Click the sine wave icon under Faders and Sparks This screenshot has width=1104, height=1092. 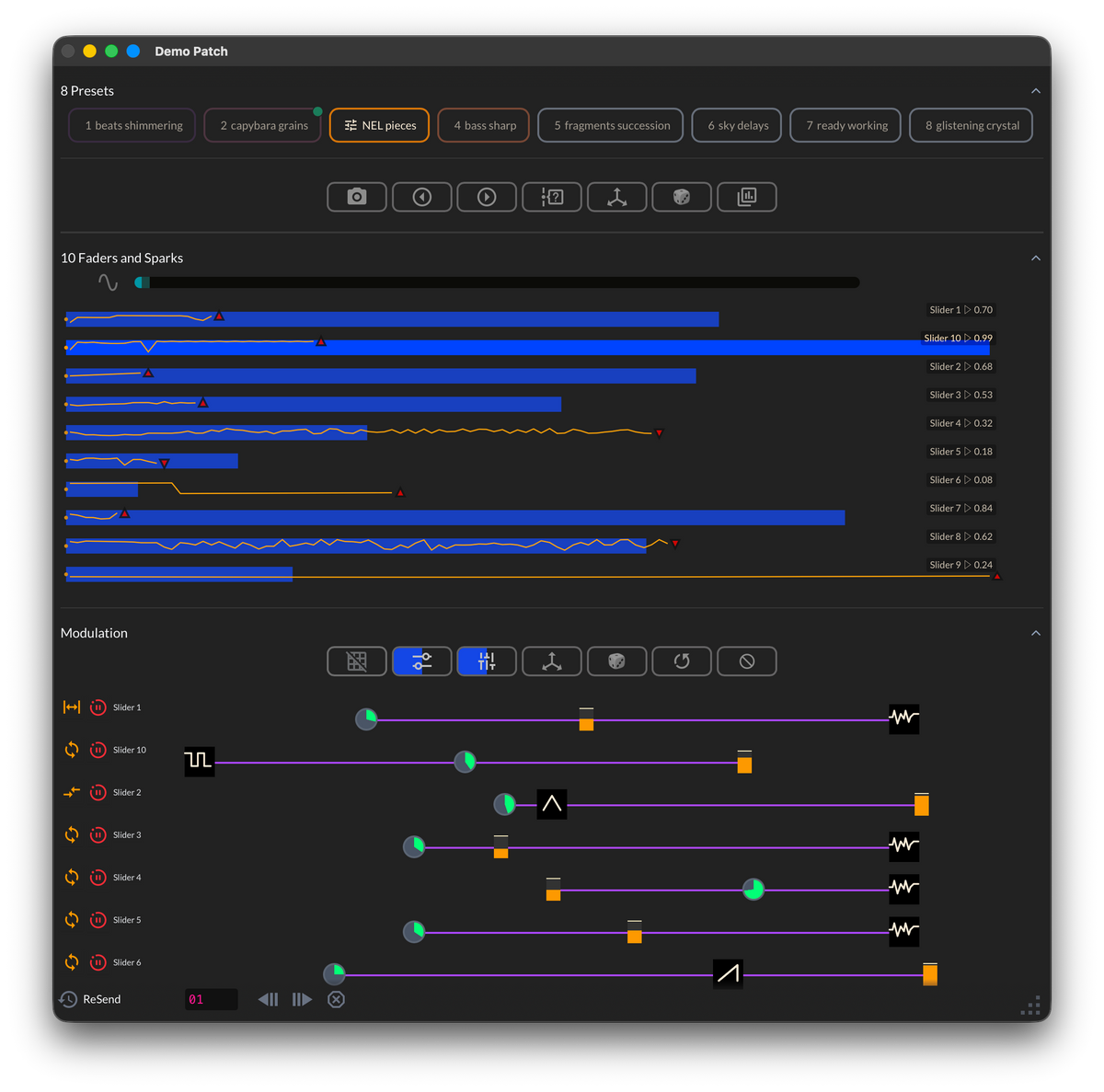(x=108, y=282)
